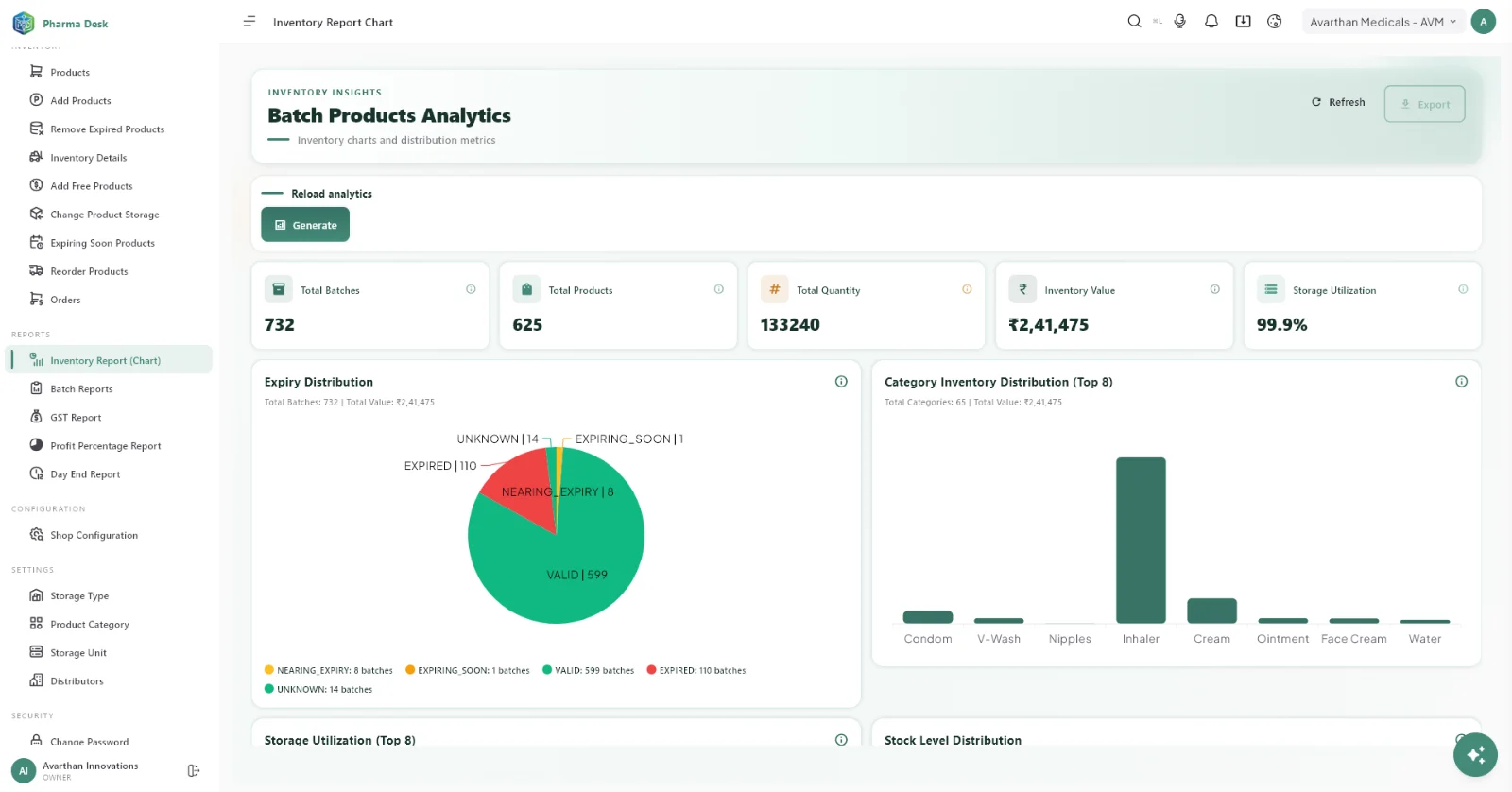Click the Inhaler bar in category chart
Screen dimensions: 1512x792
pos(1141,540)
